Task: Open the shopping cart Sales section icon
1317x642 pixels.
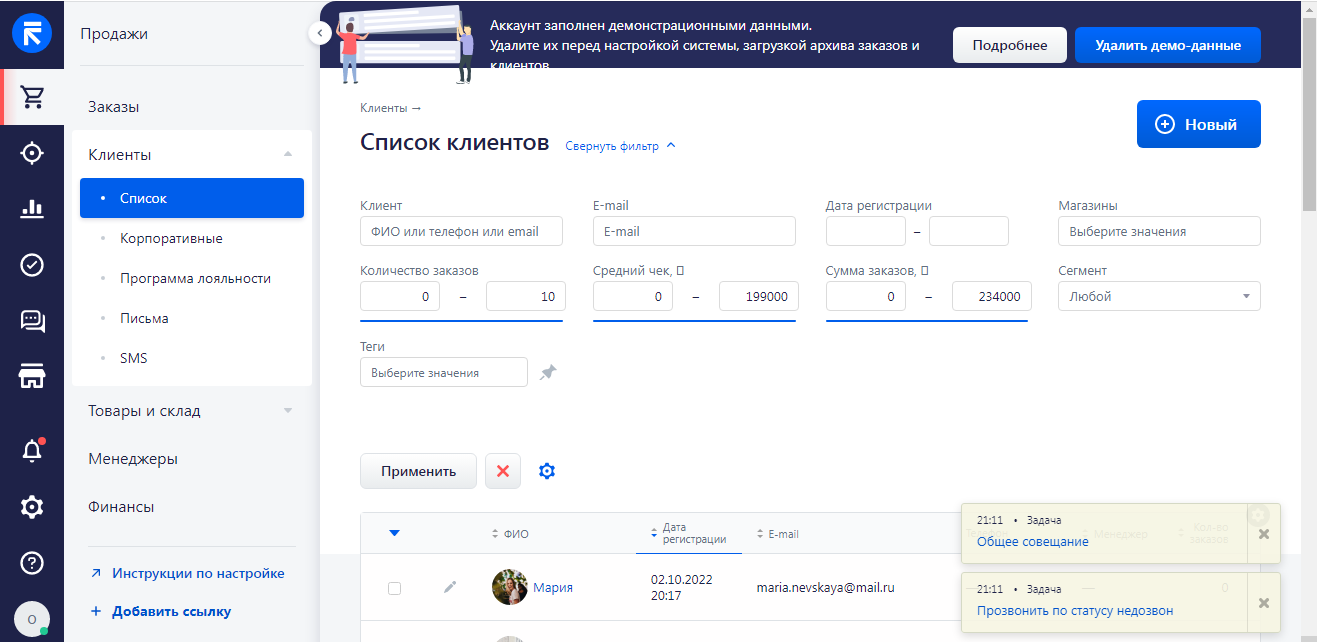Action: coord(32,97)
